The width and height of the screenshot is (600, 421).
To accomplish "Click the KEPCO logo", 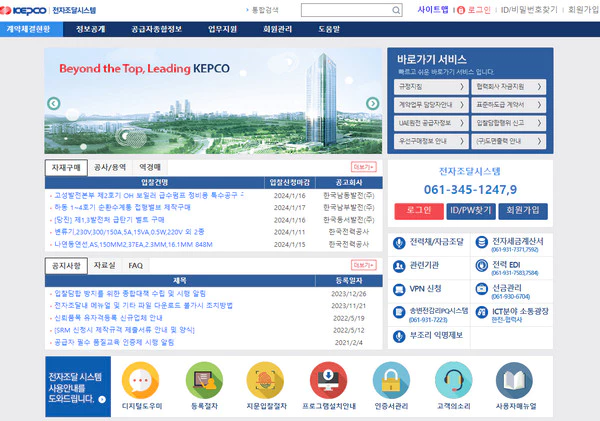I will [23, 10].
